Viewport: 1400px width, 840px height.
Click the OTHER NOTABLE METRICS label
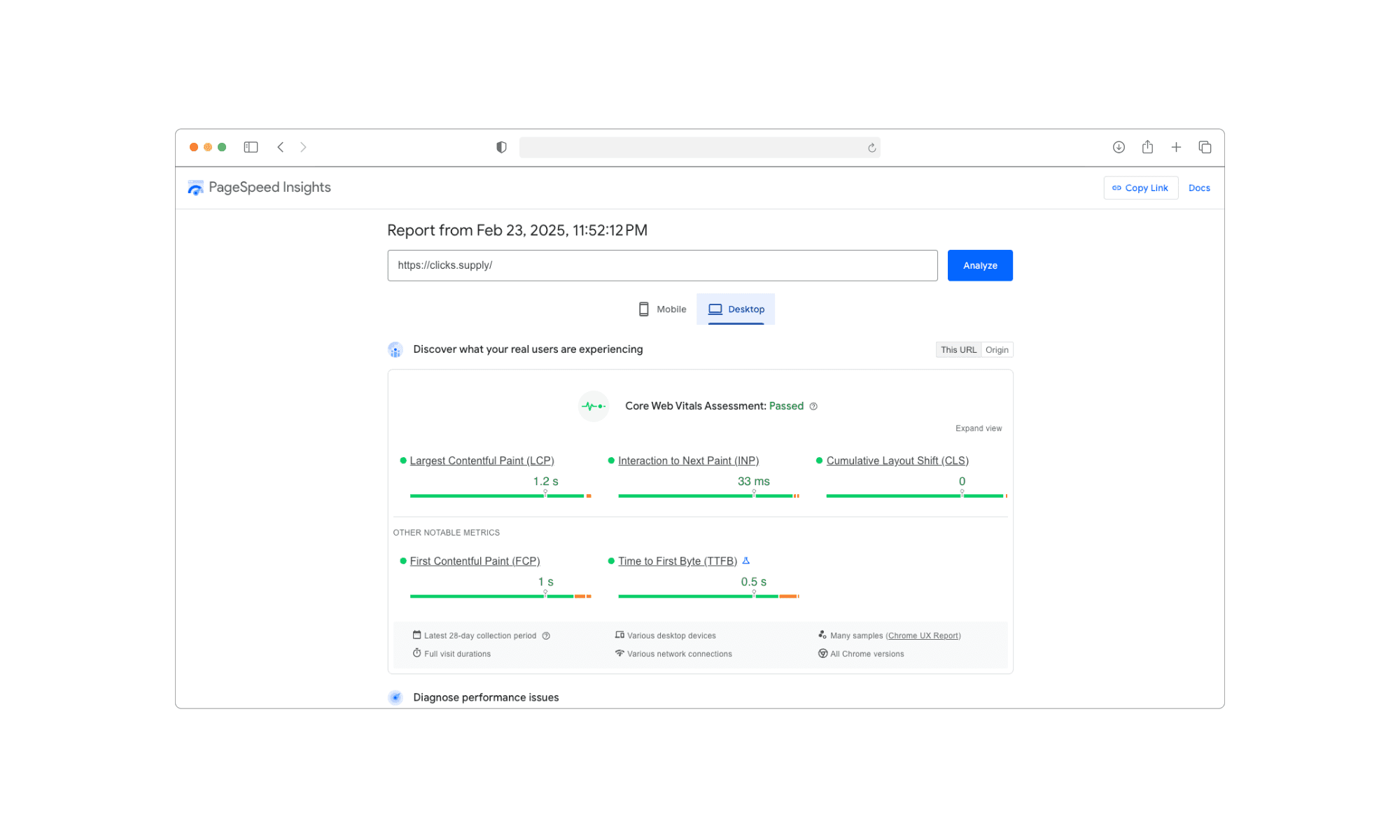tap(447, 533)
